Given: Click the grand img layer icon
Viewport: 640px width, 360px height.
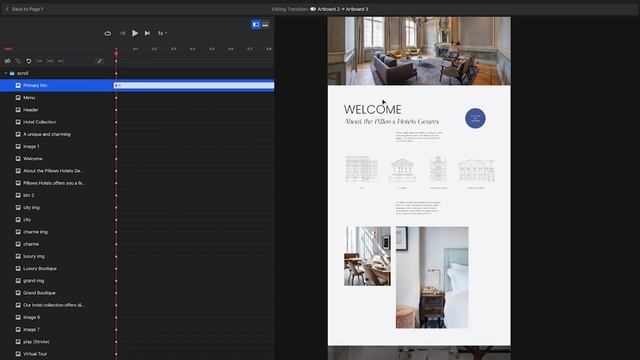Looking at the screenshot, I should [x=18, y=281].
